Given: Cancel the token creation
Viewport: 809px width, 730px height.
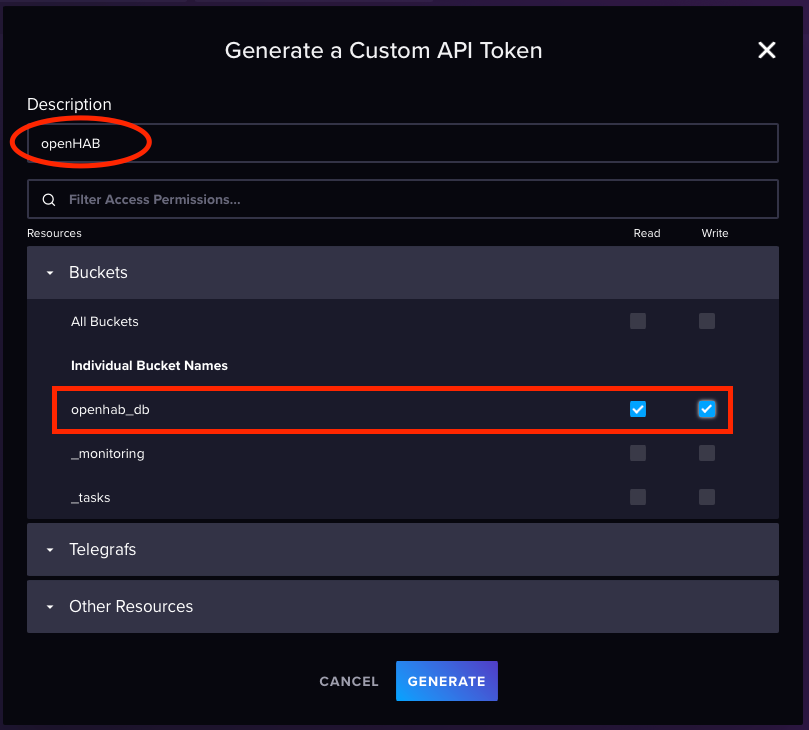Looking at the screenshot, I should click(x=349, y=681).
